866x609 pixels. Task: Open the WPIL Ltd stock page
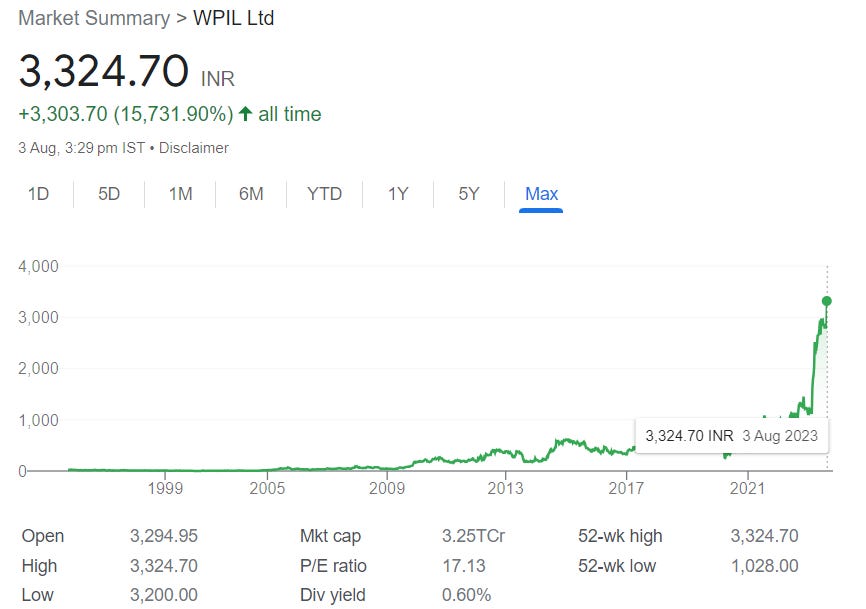coord(232,18)
